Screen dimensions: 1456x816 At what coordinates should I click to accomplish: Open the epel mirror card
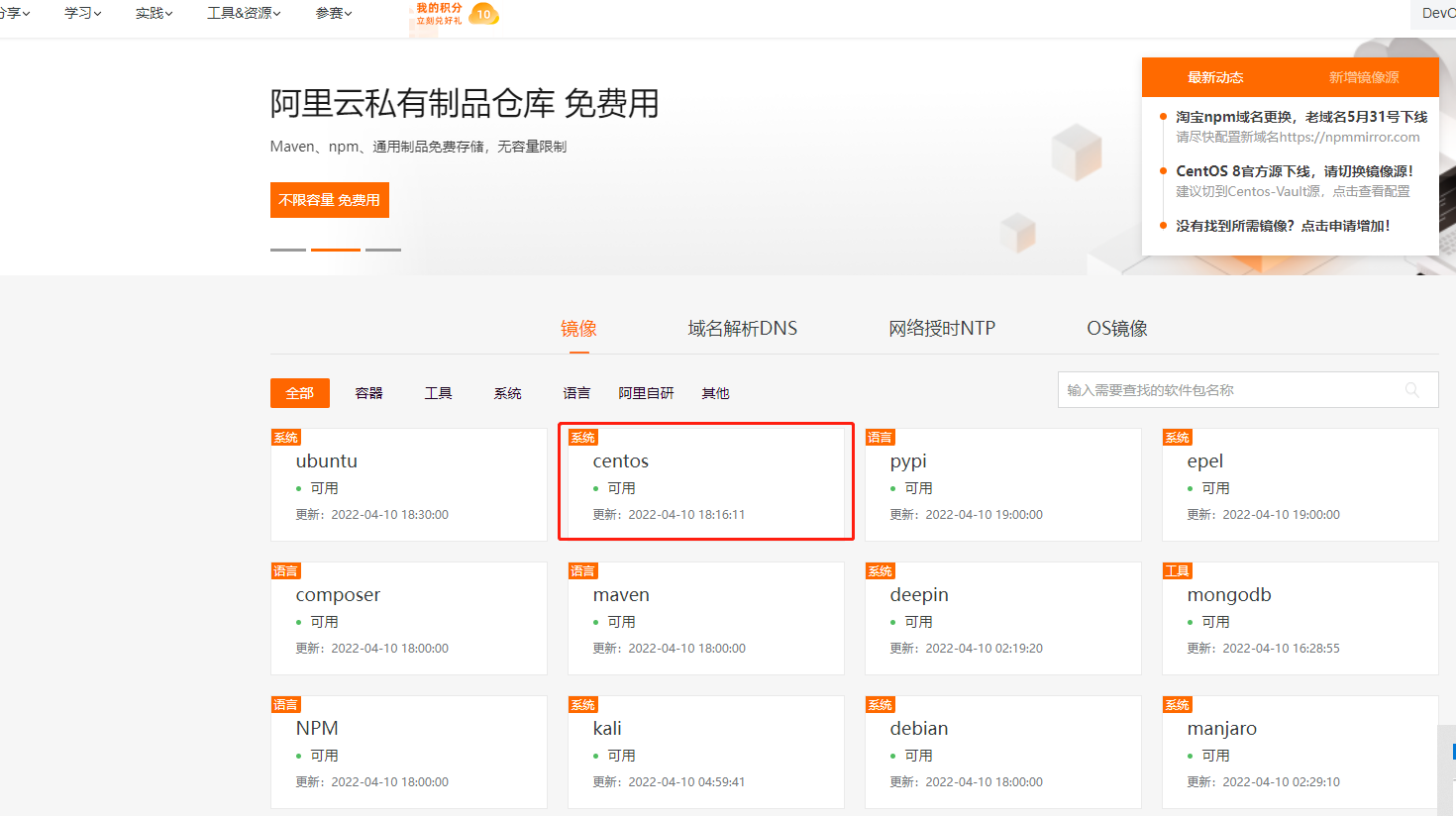1300,484
